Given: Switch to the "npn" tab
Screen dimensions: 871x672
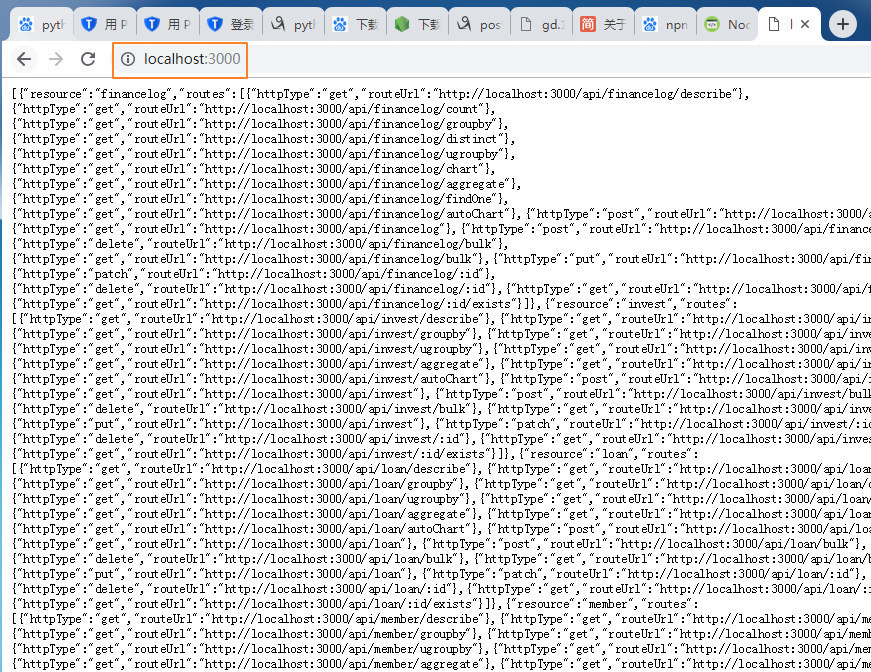Looking at the screenshot, I should pyautogui.click(x=664, y=24).
